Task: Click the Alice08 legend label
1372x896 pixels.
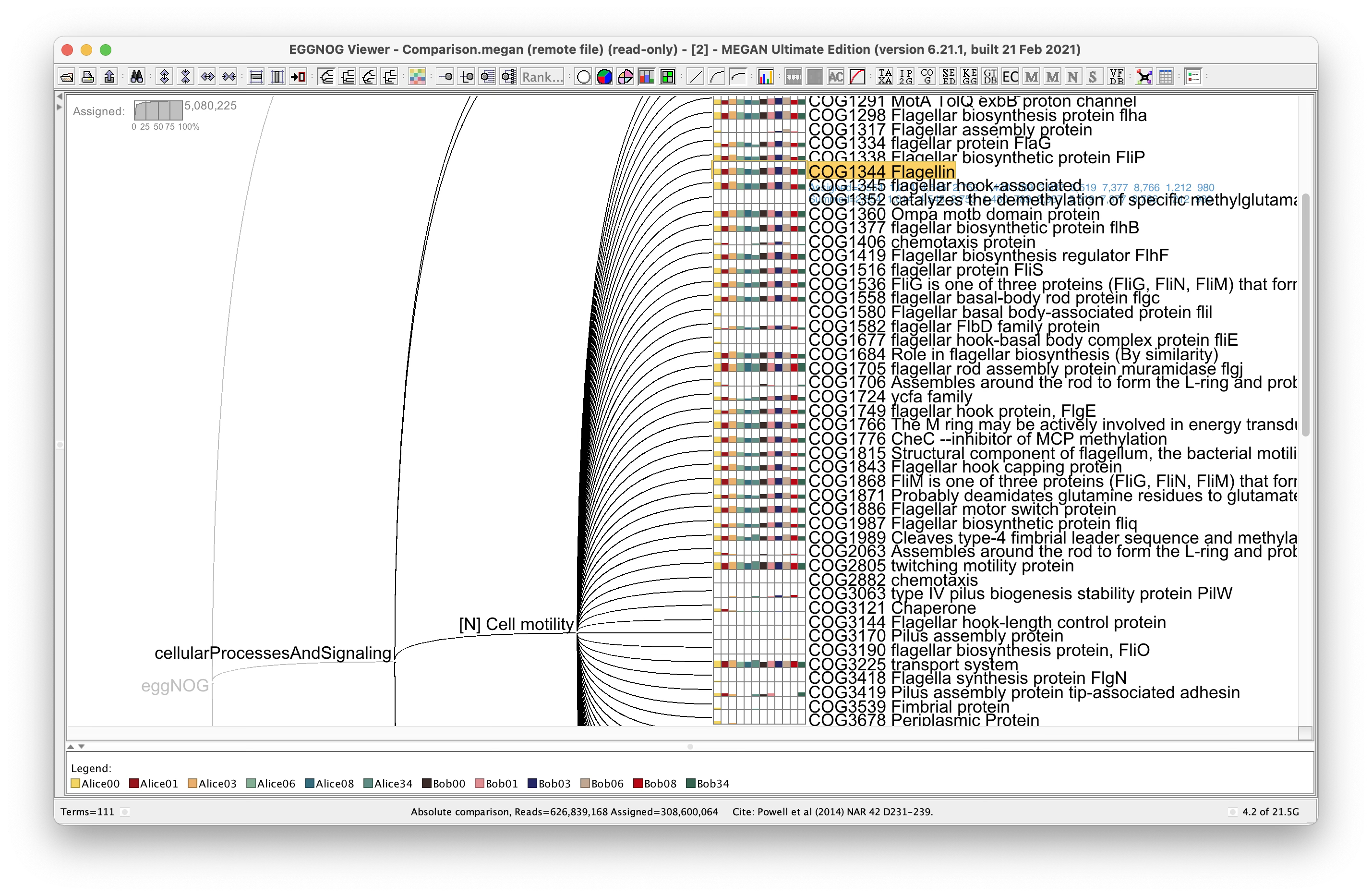Action: pyautogui.click(x=335, y=784)
